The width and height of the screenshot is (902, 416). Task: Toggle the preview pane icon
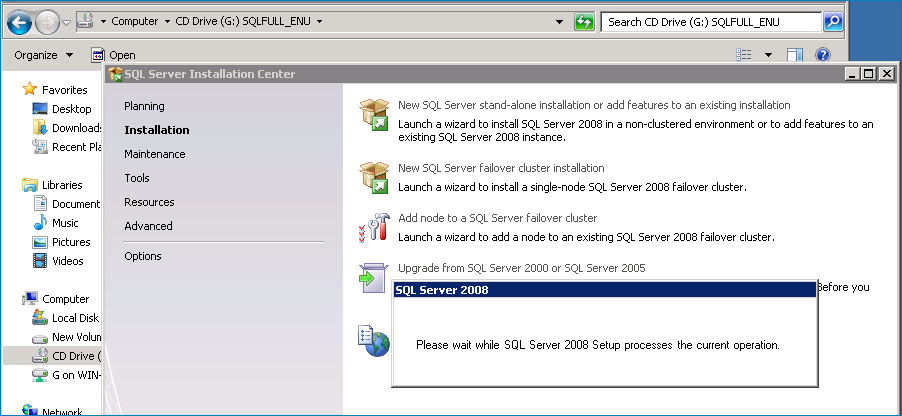[x=795, y=55]
